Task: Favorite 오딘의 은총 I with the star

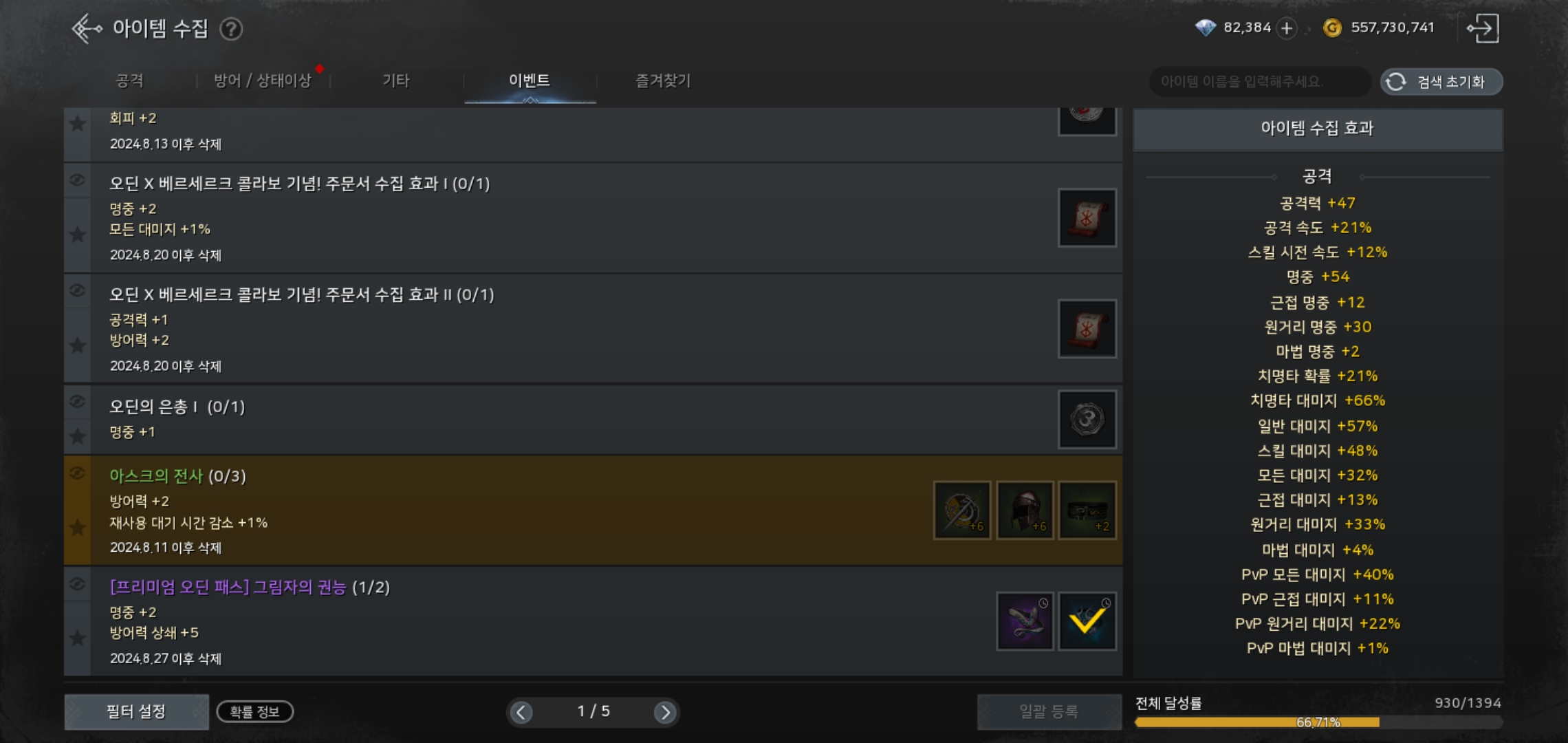Action: coord(78,436)
